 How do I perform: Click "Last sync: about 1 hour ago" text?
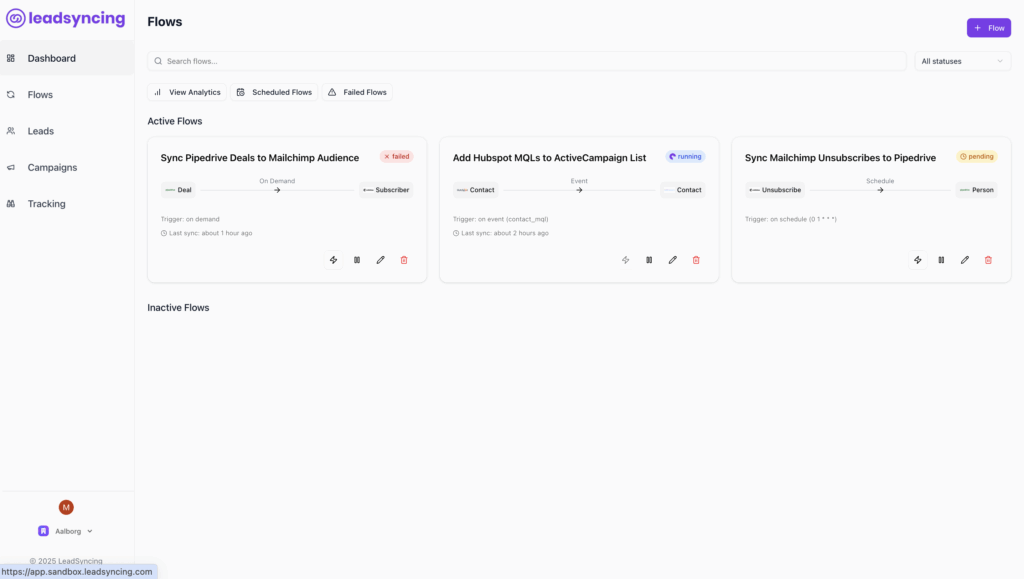[206, 233]
